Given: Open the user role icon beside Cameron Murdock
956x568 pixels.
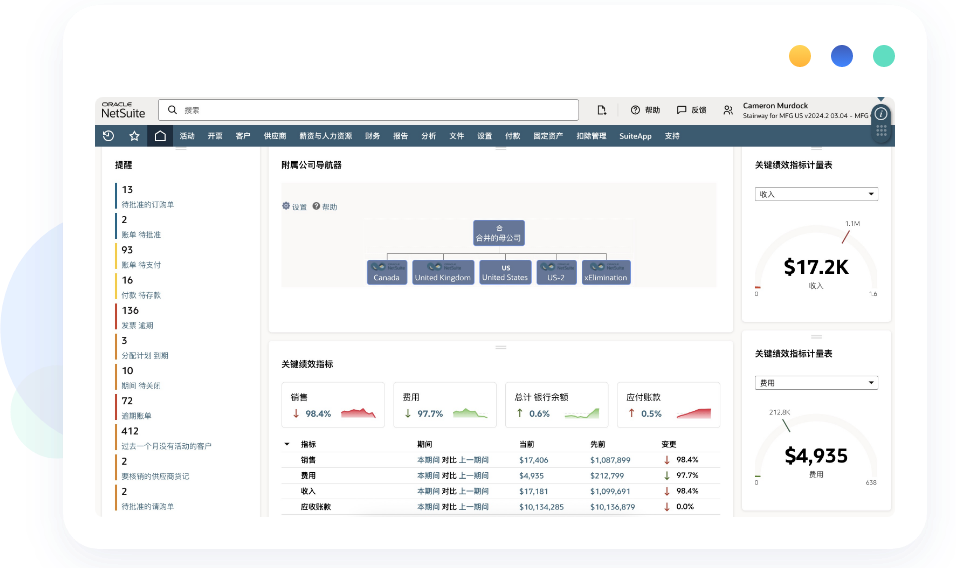Looking at the screenshot, I should coord(728,110).
